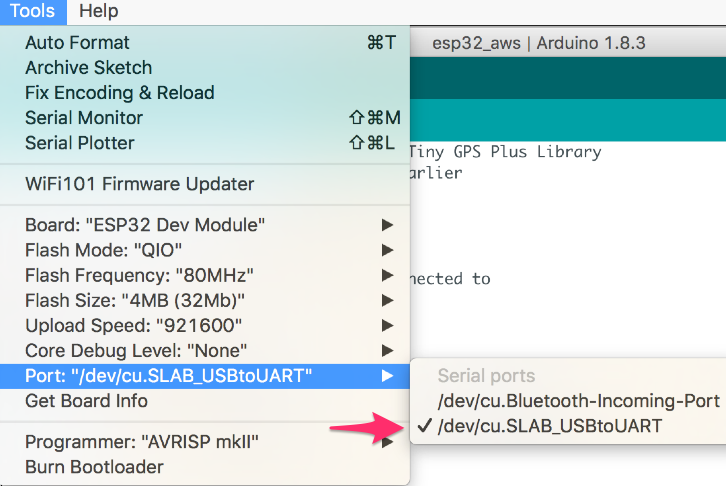Expand Programmer "AVRISP mkII" submenu
The width and height of the screenshot is (726, 486).
tap(205, 442)
